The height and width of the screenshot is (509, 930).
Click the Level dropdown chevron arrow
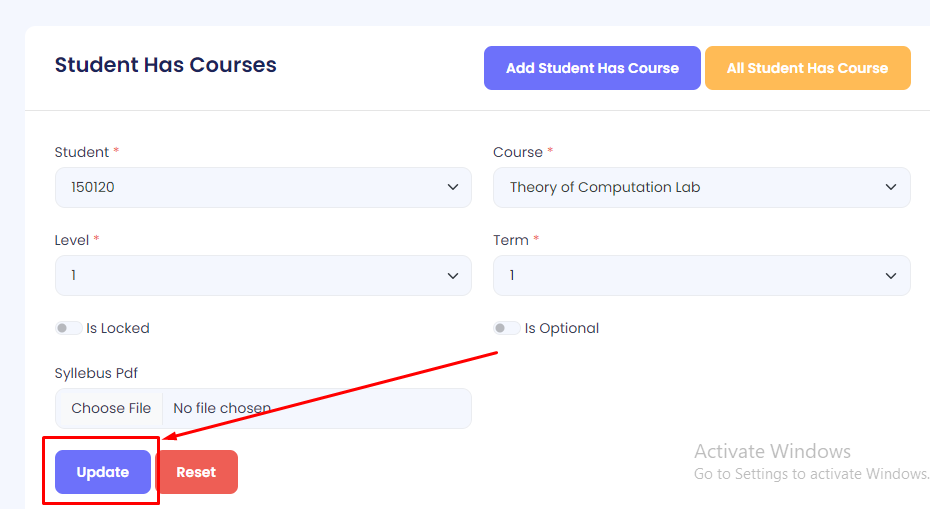pyautogui.click(x=452, y=275)
